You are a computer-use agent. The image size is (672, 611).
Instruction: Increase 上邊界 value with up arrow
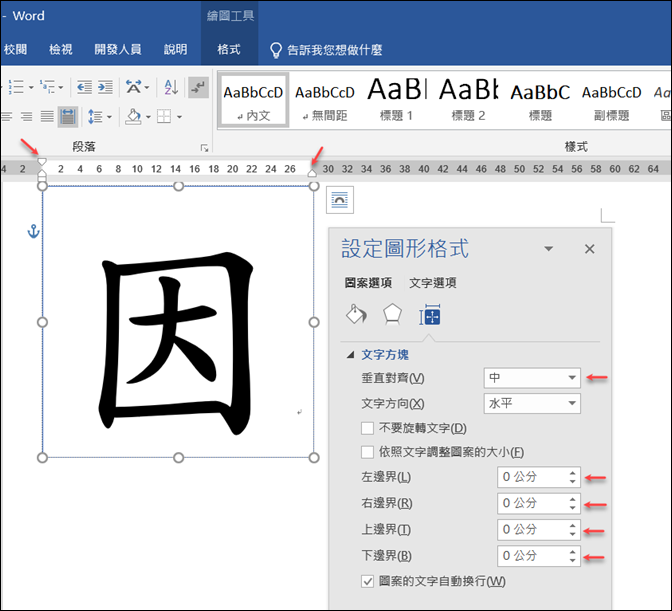pos(573,526)
